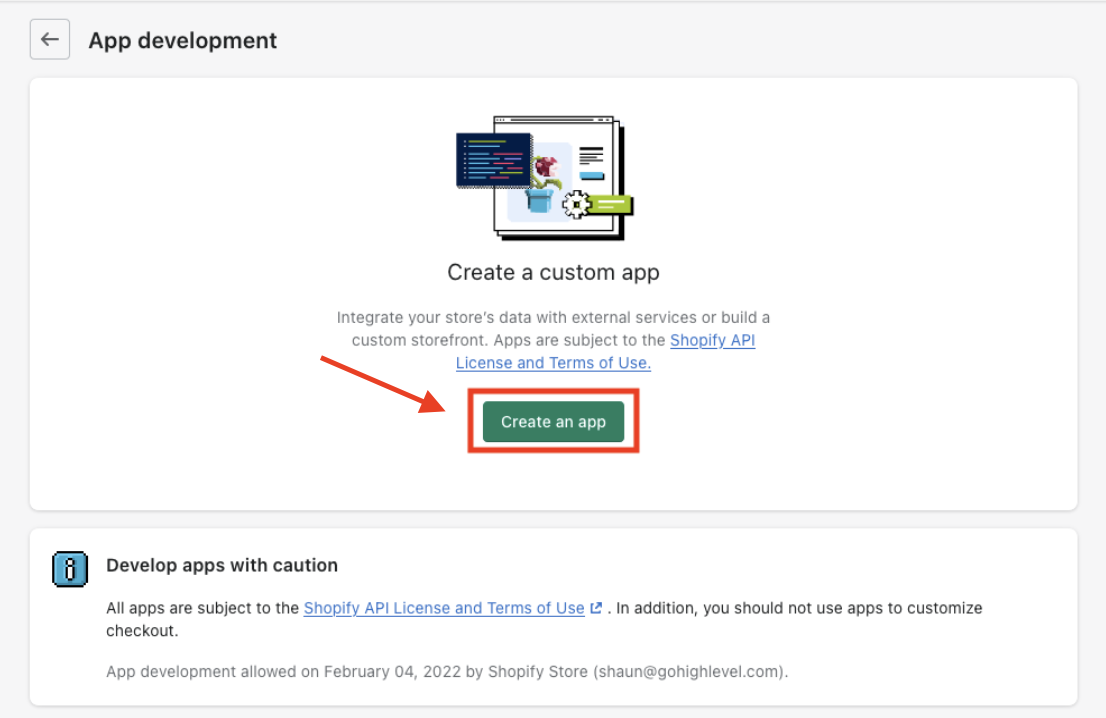Click the Integrate your store's data description text
1106x718 pixels.
(553, 340)
